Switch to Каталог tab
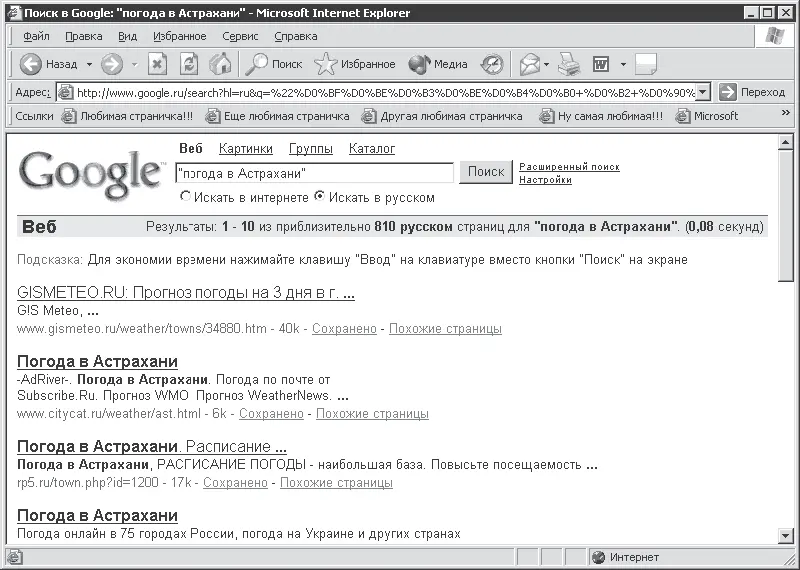The image size is (800, 570). pyautogui.click(x=372, y=148)
